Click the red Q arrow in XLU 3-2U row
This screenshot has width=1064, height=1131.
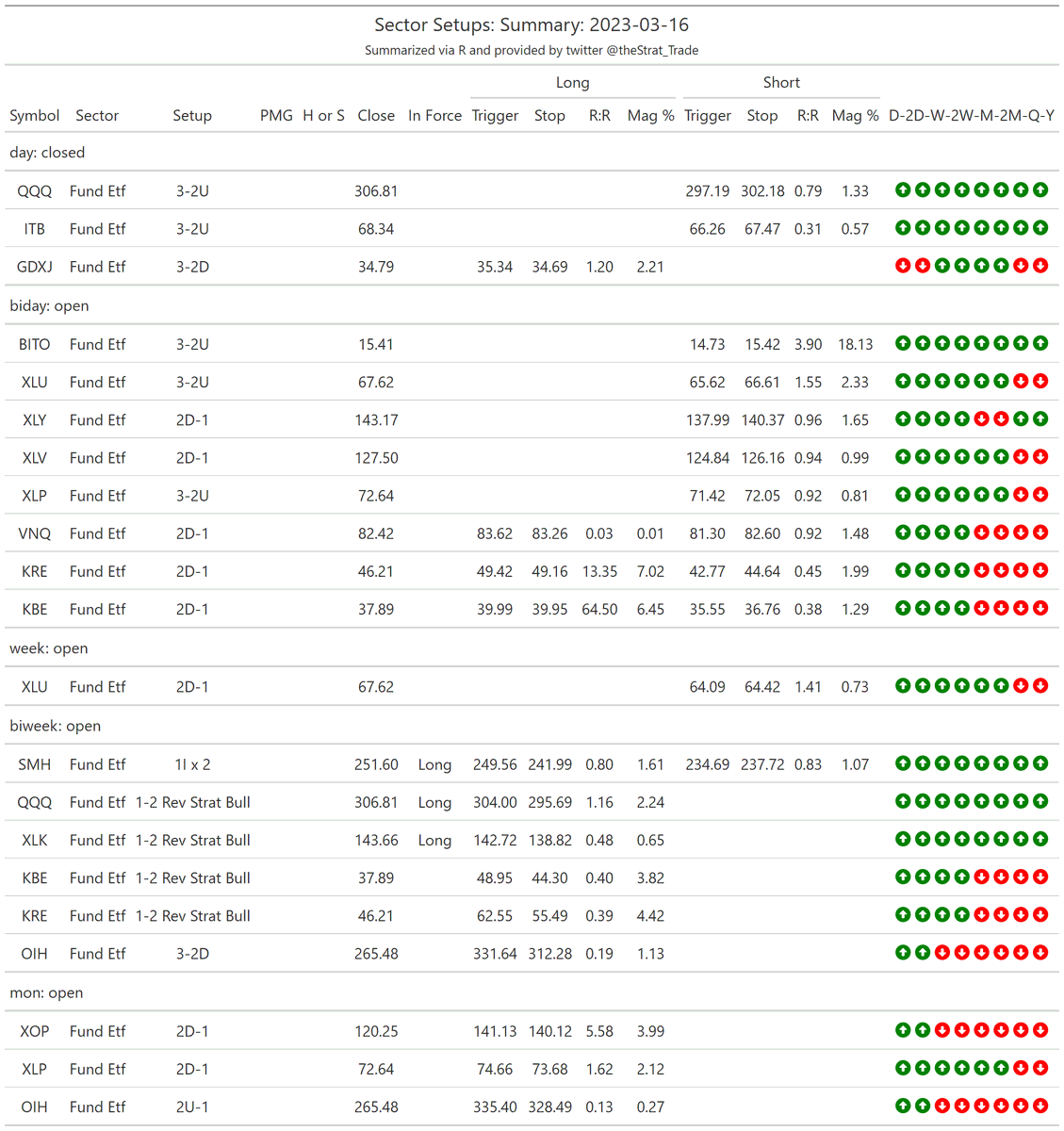(x=1021, y=381)
